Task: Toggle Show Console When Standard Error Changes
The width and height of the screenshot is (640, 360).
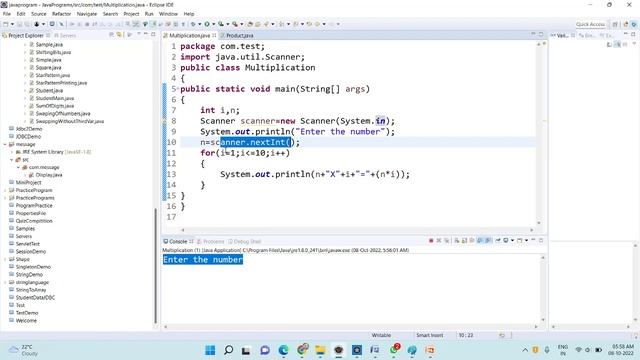Action: [x=488, y=241]
